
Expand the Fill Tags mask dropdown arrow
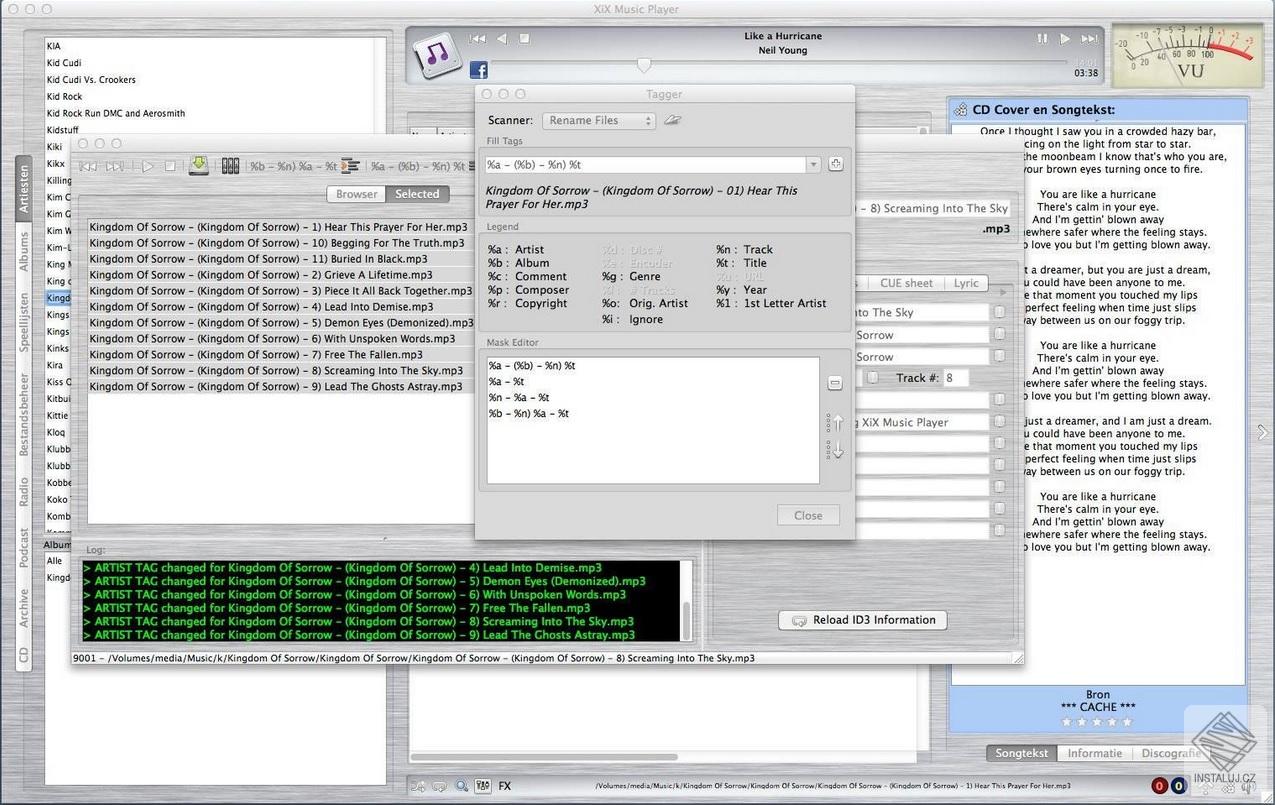tap(811, 164)
